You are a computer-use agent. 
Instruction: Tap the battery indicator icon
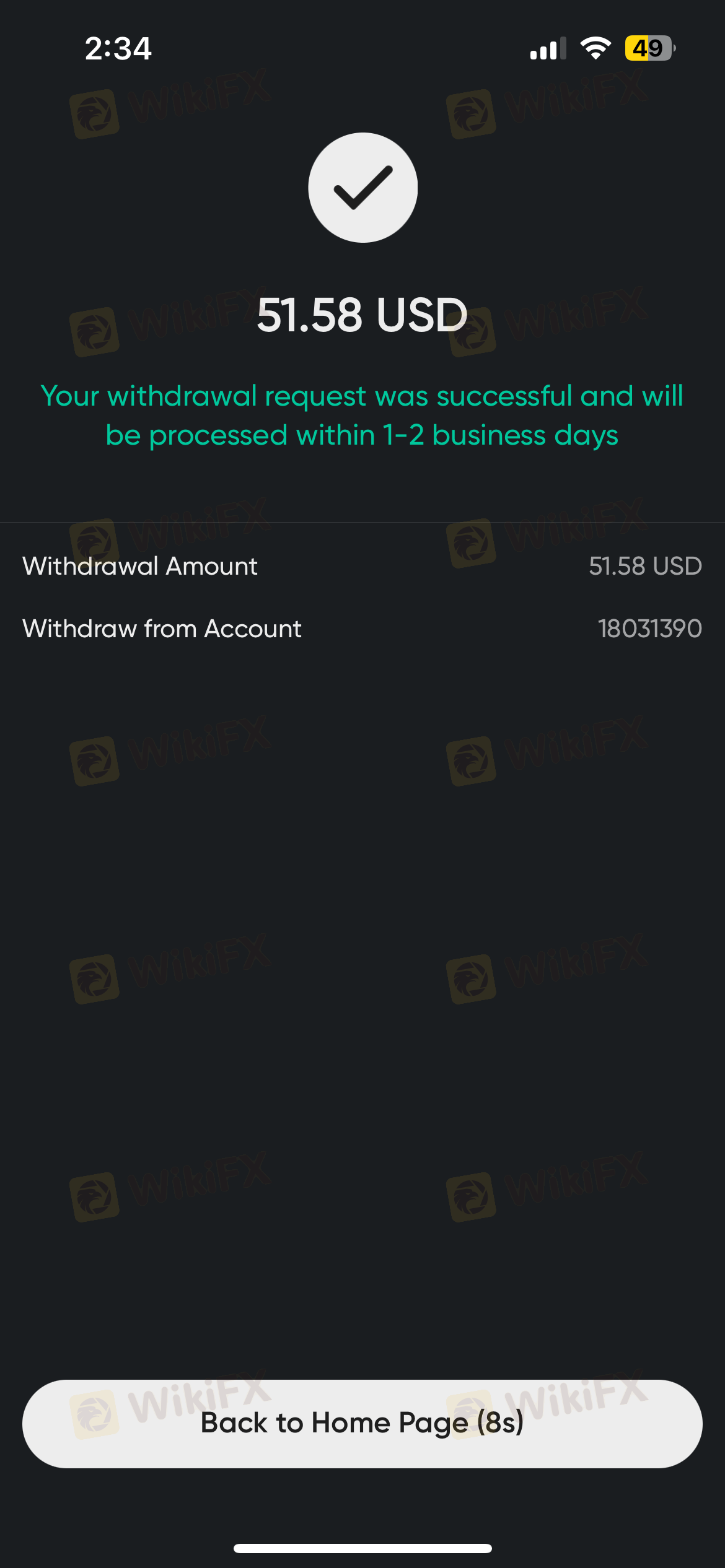click(x=650, y=48)
